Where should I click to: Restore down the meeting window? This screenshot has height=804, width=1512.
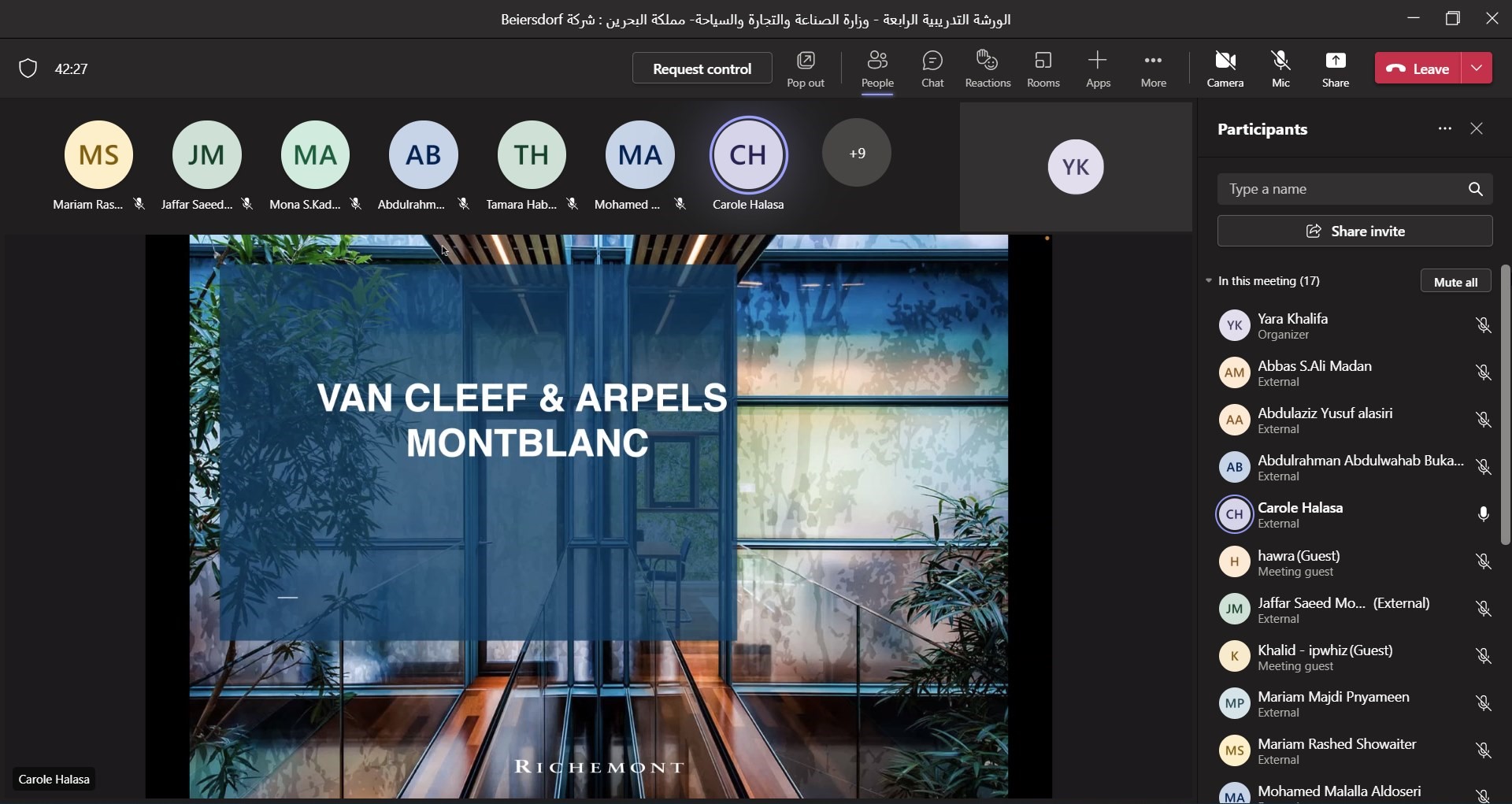[x=1453, y=18]
